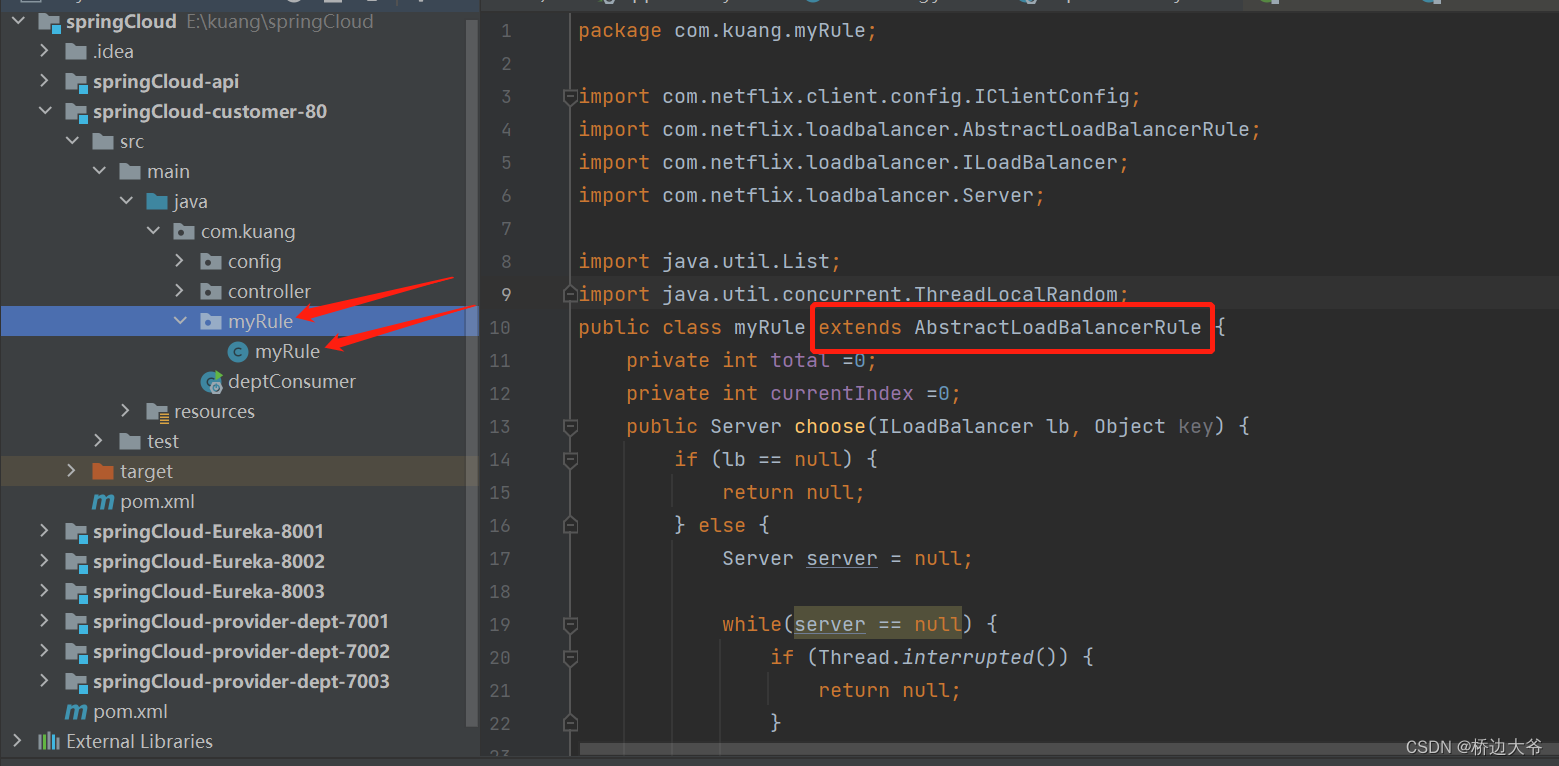Expand the .idea folder
The width and height of the screenshot is (1559, 766).
(x=44, y=51)
